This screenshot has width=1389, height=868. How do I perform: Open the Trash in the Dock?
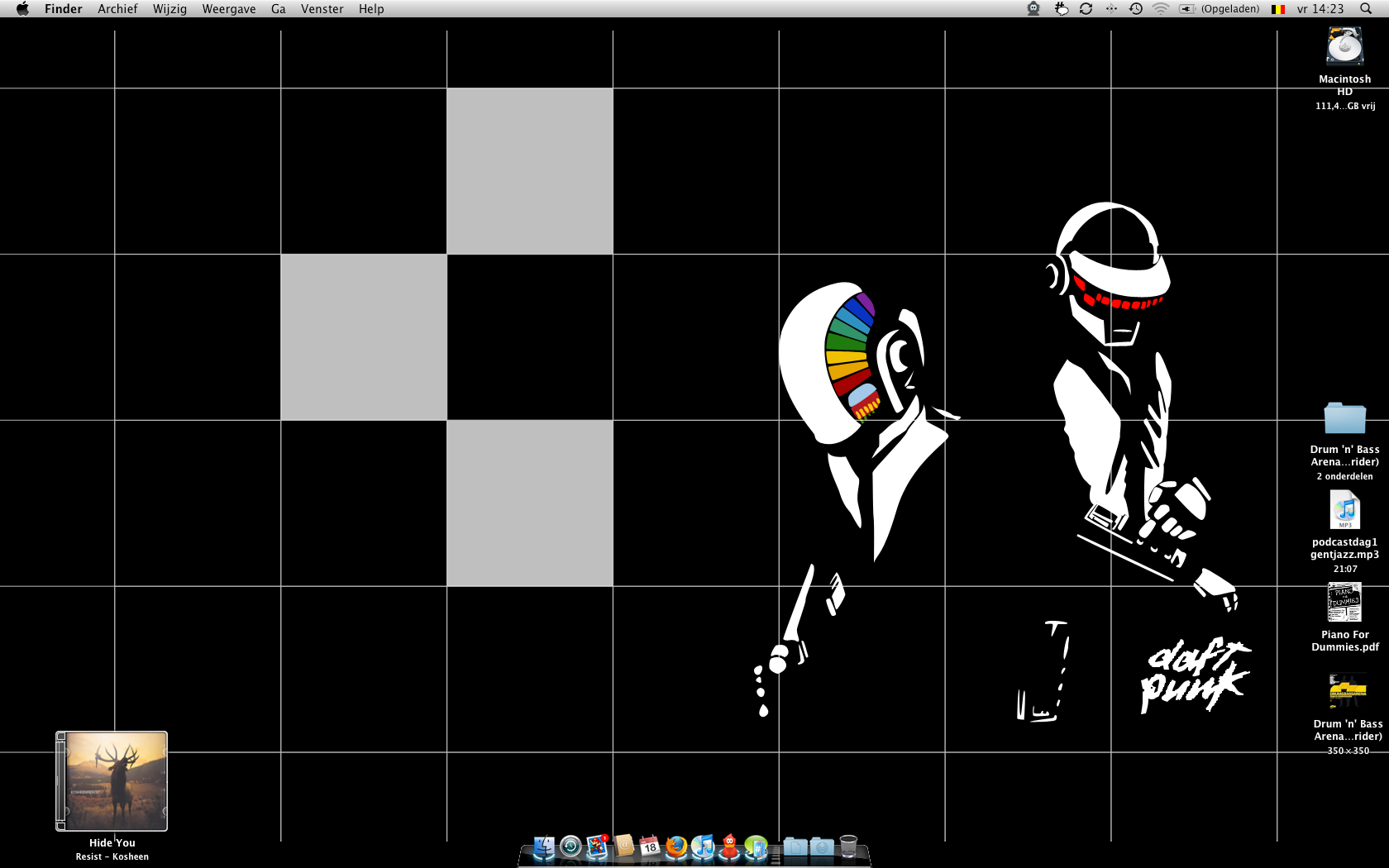pos(848,847)
